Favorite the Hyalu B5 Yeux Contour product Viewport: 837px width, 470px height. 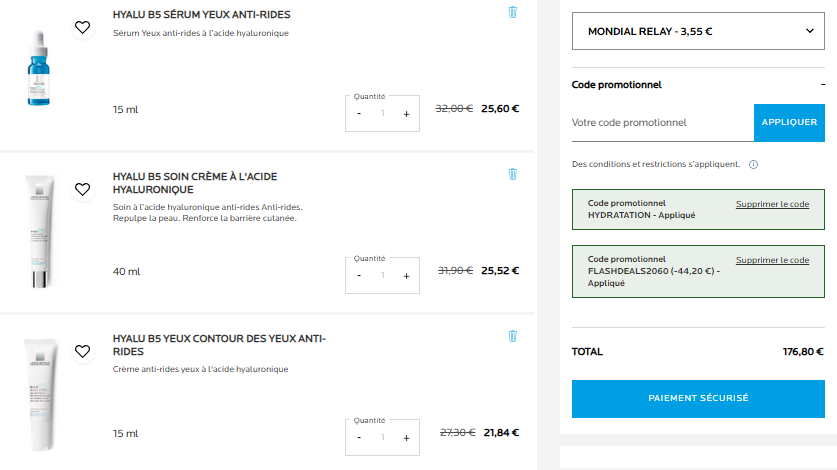[x=83, y=351]
